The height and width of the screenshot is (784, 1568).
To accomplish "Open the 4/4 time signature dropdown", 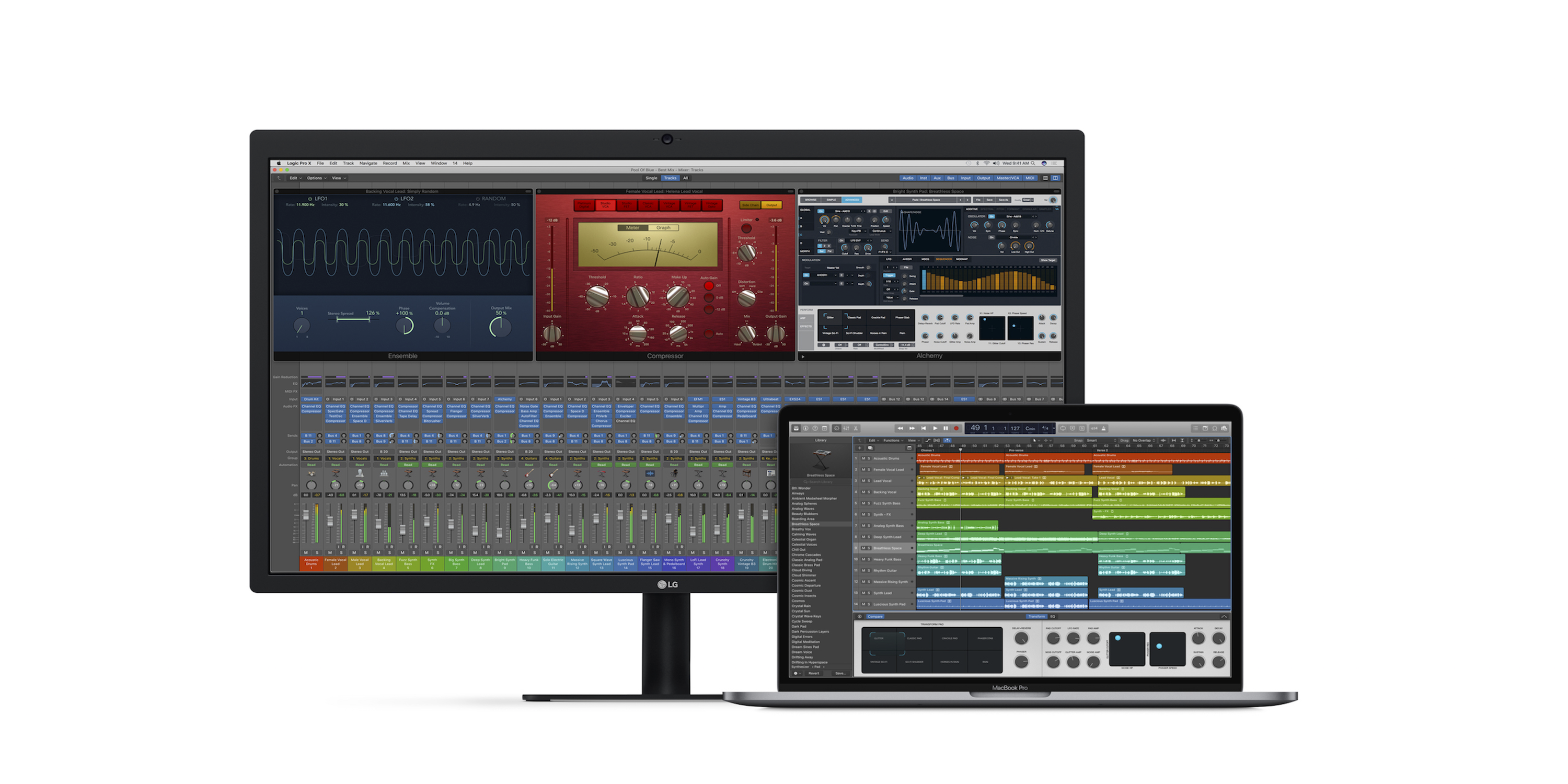I will point(1047,428).
